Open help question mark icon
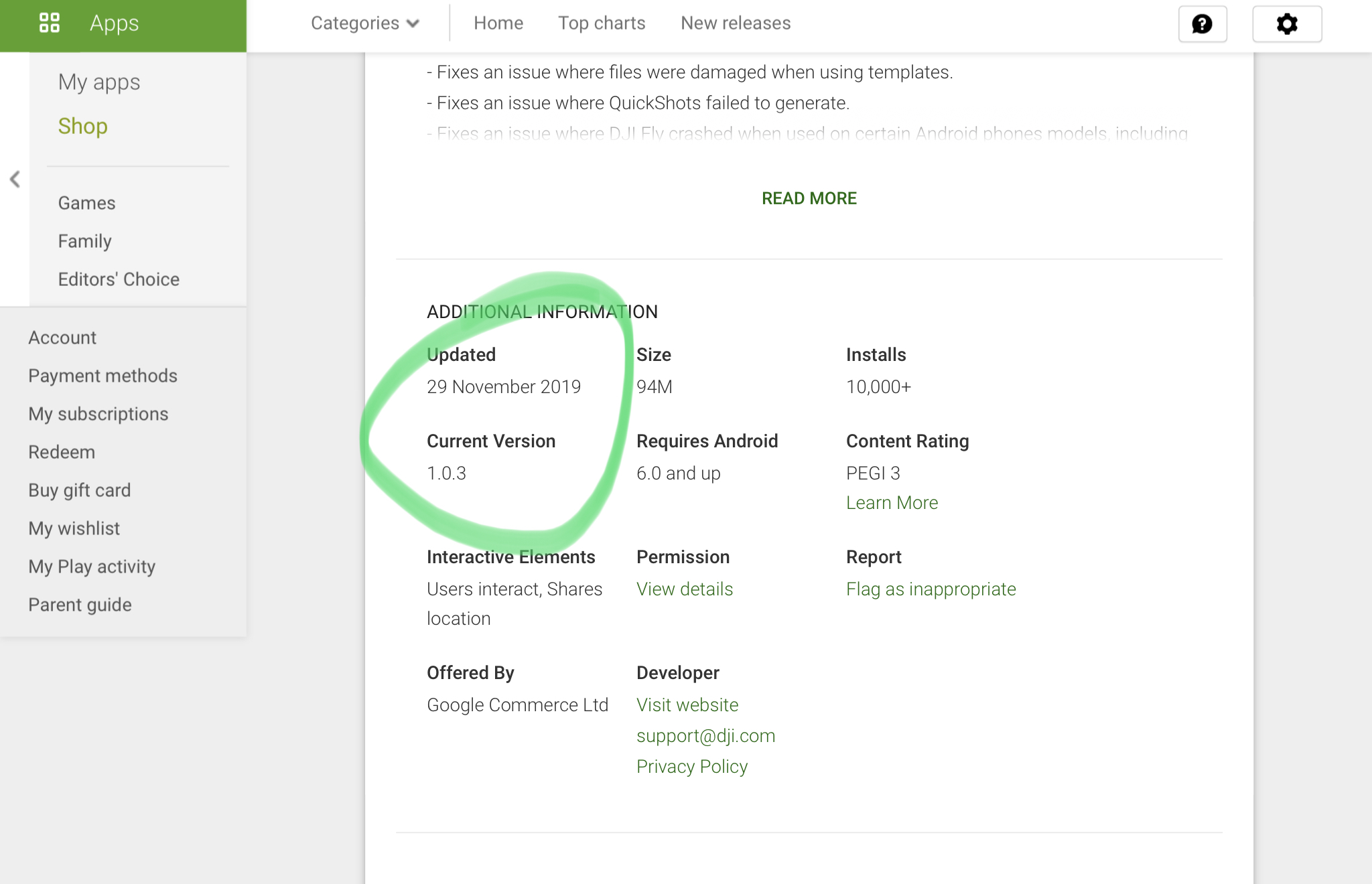Image resolution: width=1372 pixels, height=884 pixels. tap(1203, 24)
